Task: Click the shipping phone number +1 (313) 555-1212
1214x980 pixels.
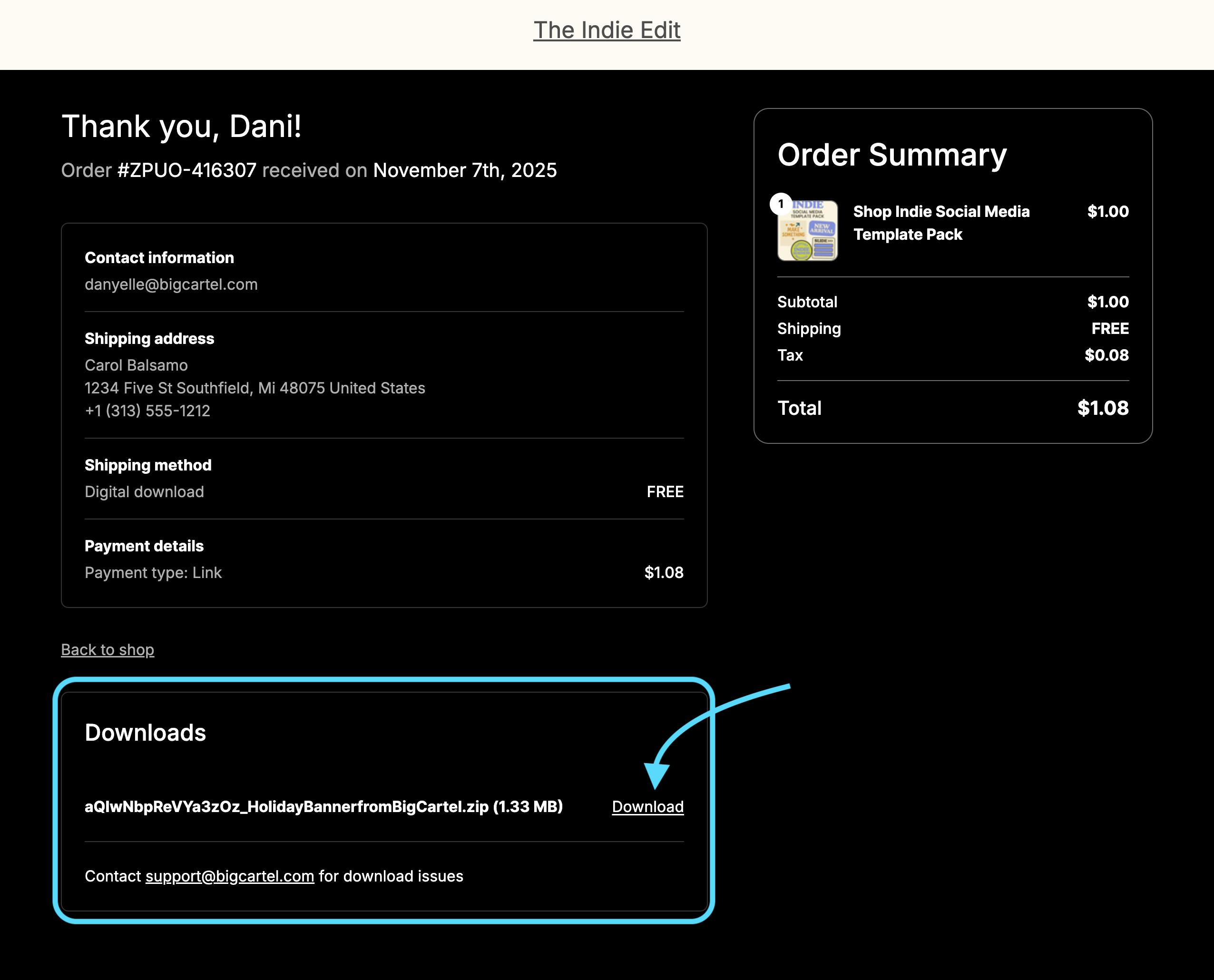Action: coord(147,411)
